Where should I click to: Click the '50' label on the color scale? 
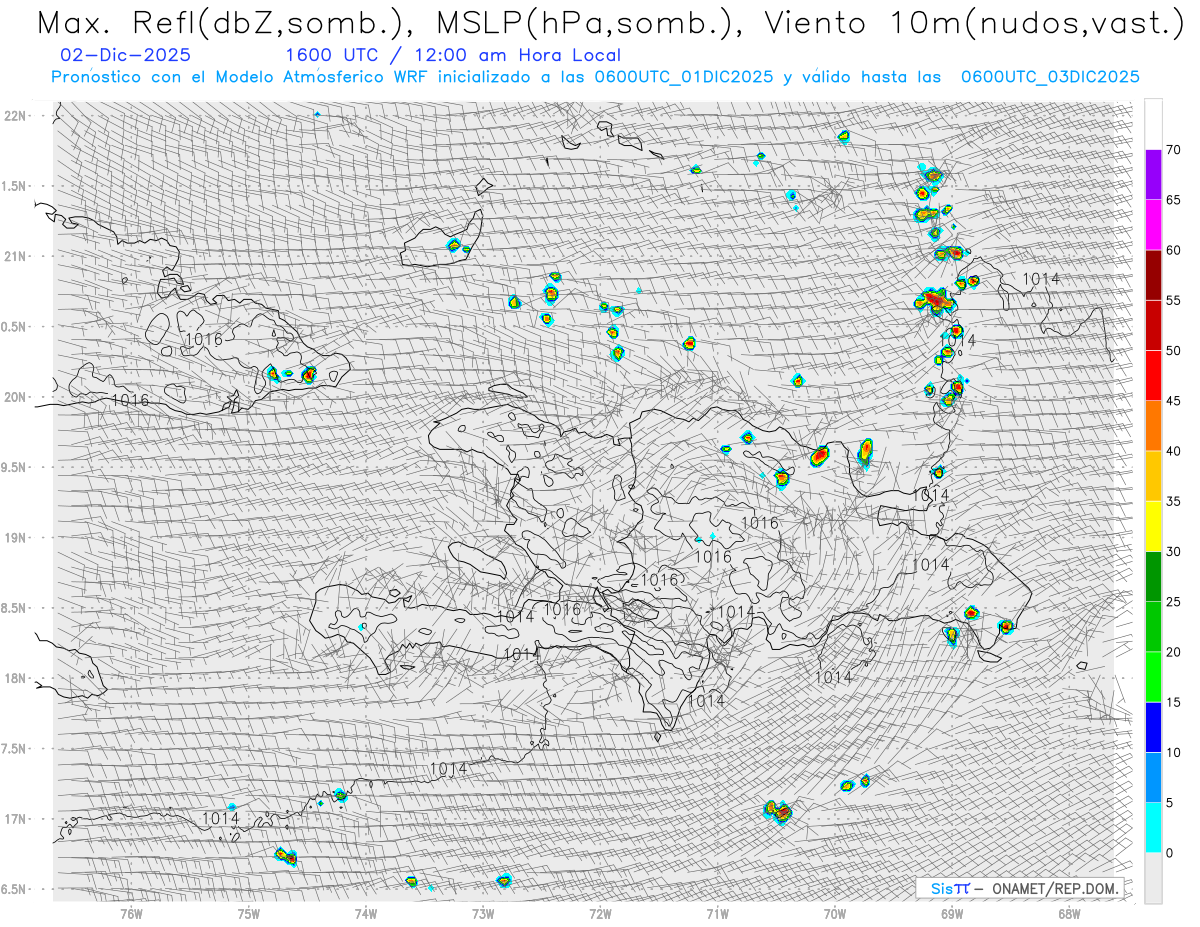(1173, 351)
